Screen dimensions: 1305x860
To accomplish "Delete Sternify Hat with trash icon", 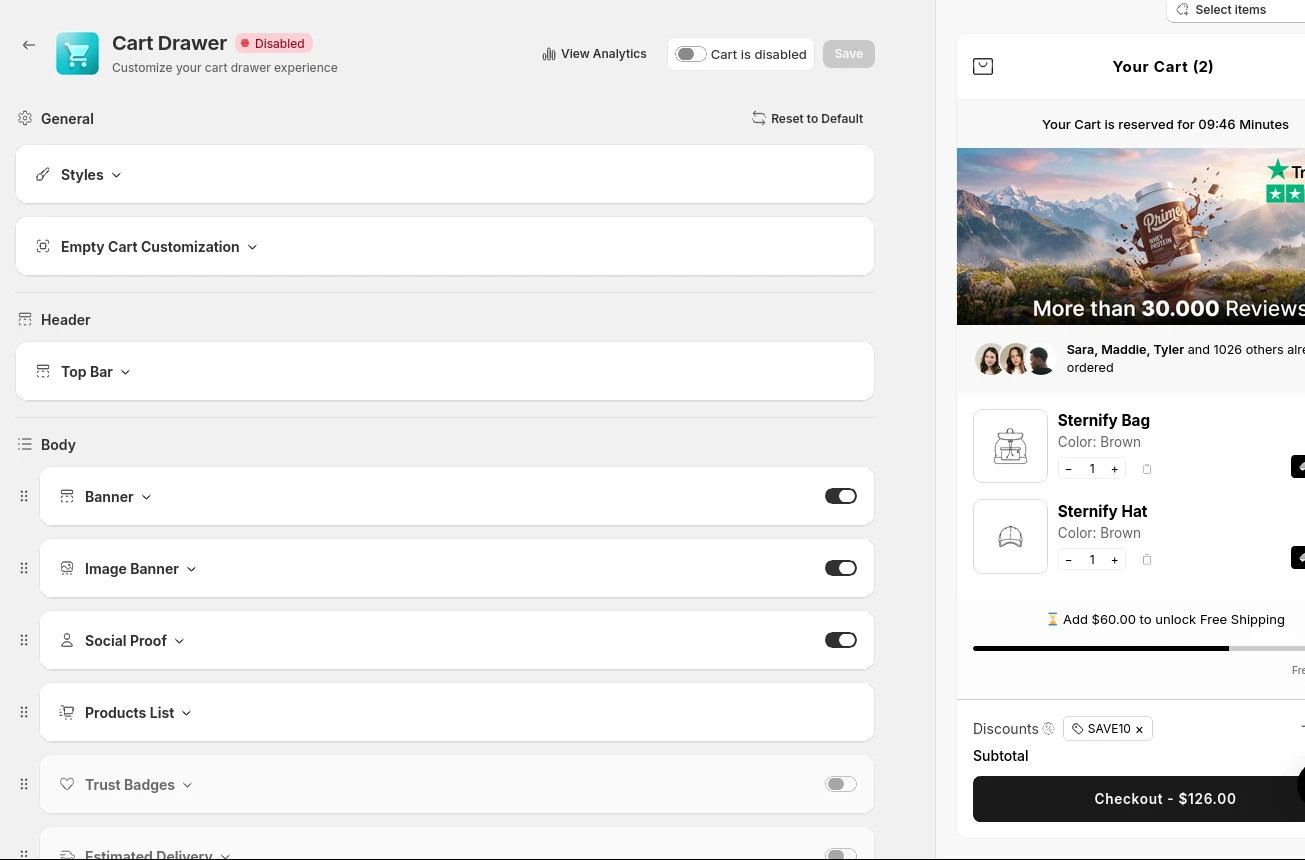I will coord(1147,560).
